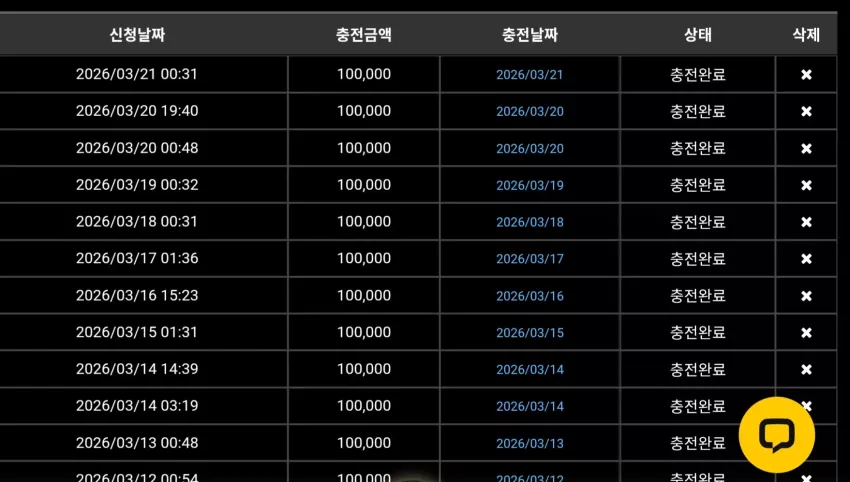Viewport: 850px width, 482px height.
Task: Delete the 2026/03/21 00:31 charge record
Action: 806,74
